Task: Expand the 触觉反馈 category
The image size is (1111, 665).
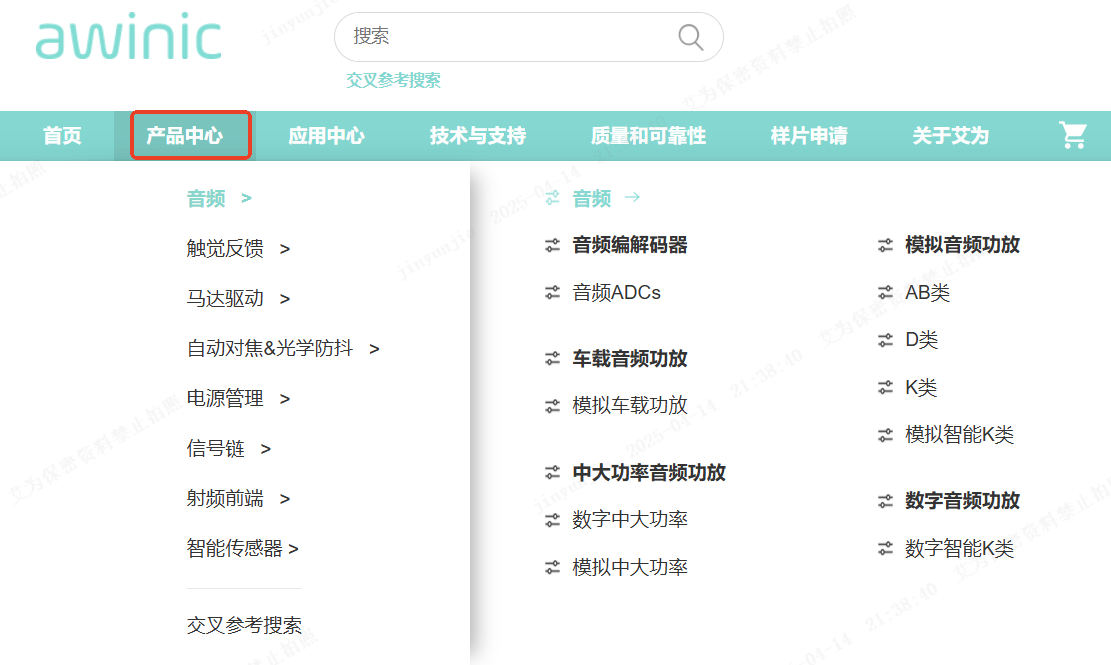Action: click(237, 249)
